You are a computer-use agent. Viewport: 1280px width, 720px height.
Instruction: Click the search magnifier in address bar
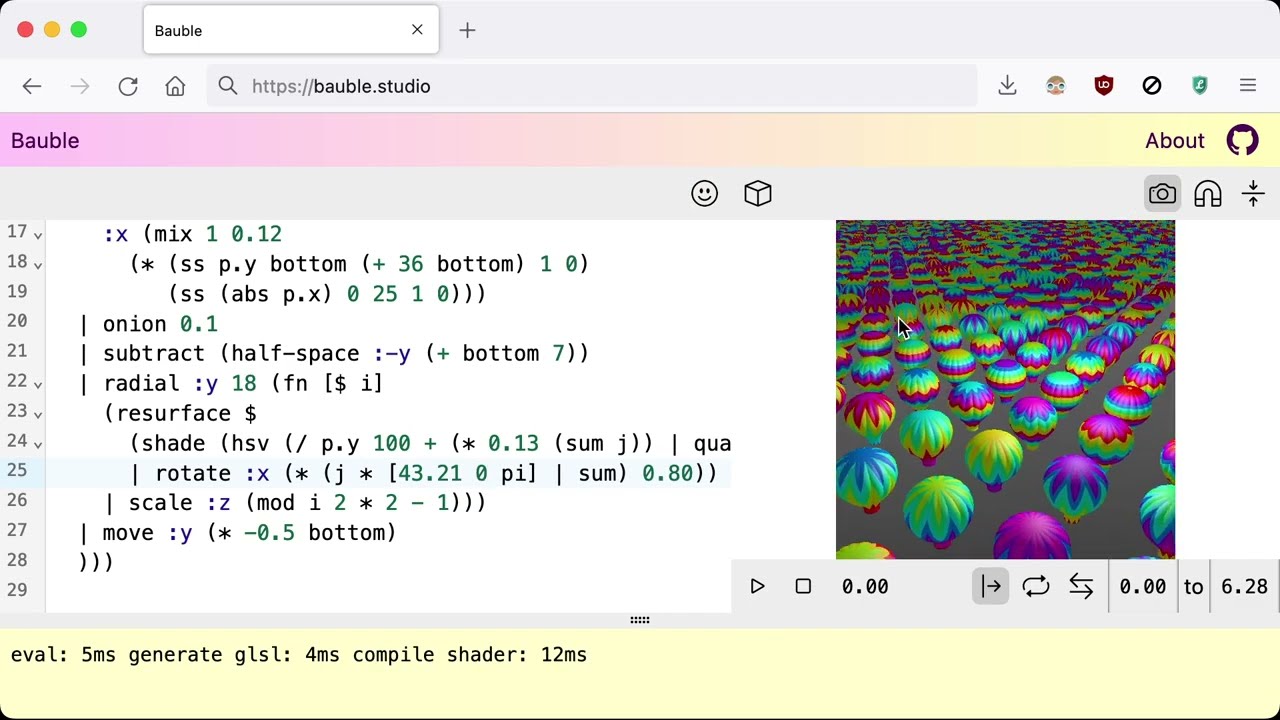228,87
